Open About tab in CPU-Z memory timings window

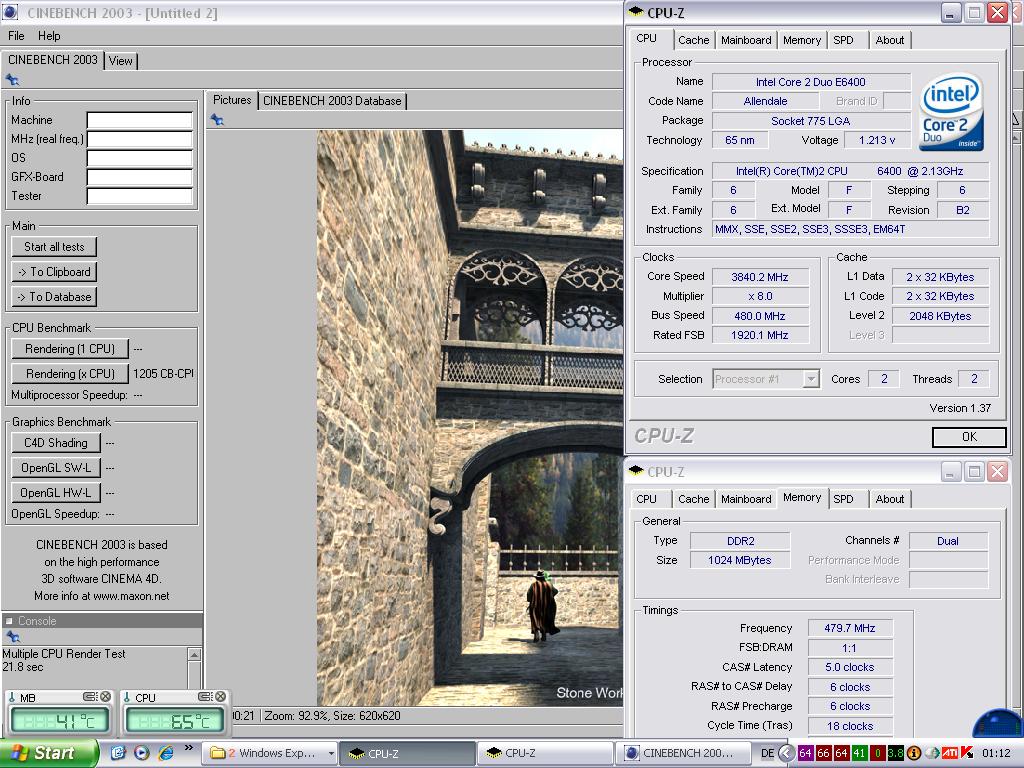(889, 499)
